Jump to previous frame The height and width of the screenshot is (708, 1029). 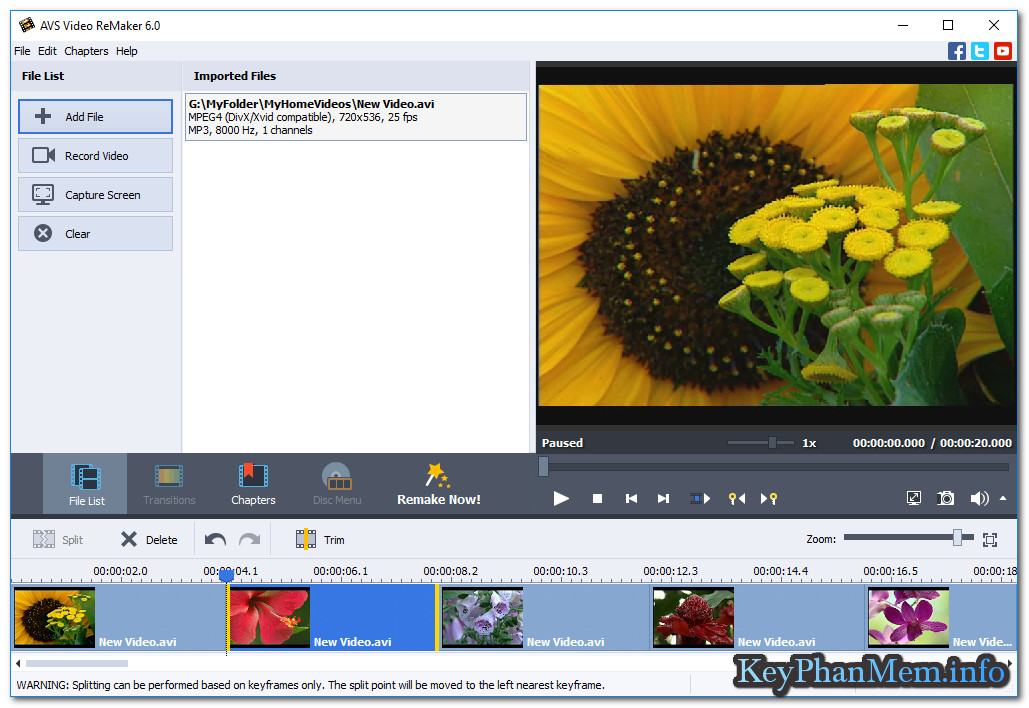tap(631, 499)
